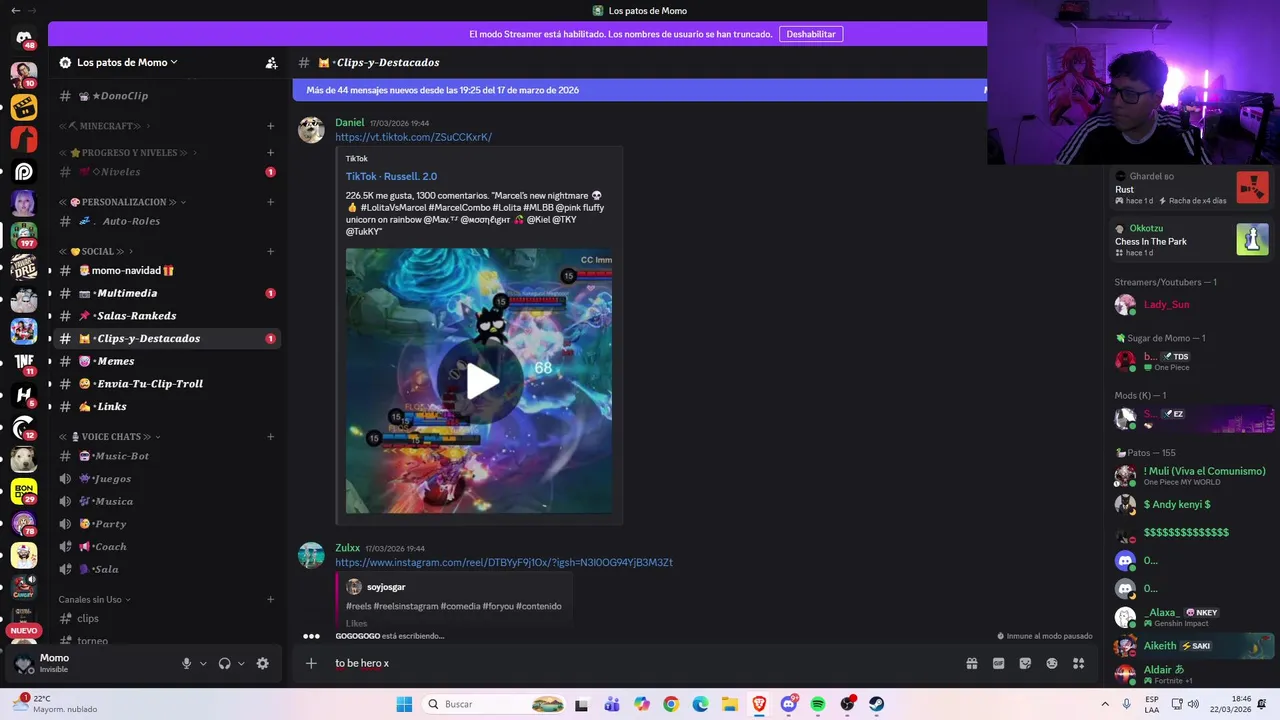The height and width of the screenshot is (720, 1280).
Task: Open the yellow BON server icon
Action: pos(24,491)
